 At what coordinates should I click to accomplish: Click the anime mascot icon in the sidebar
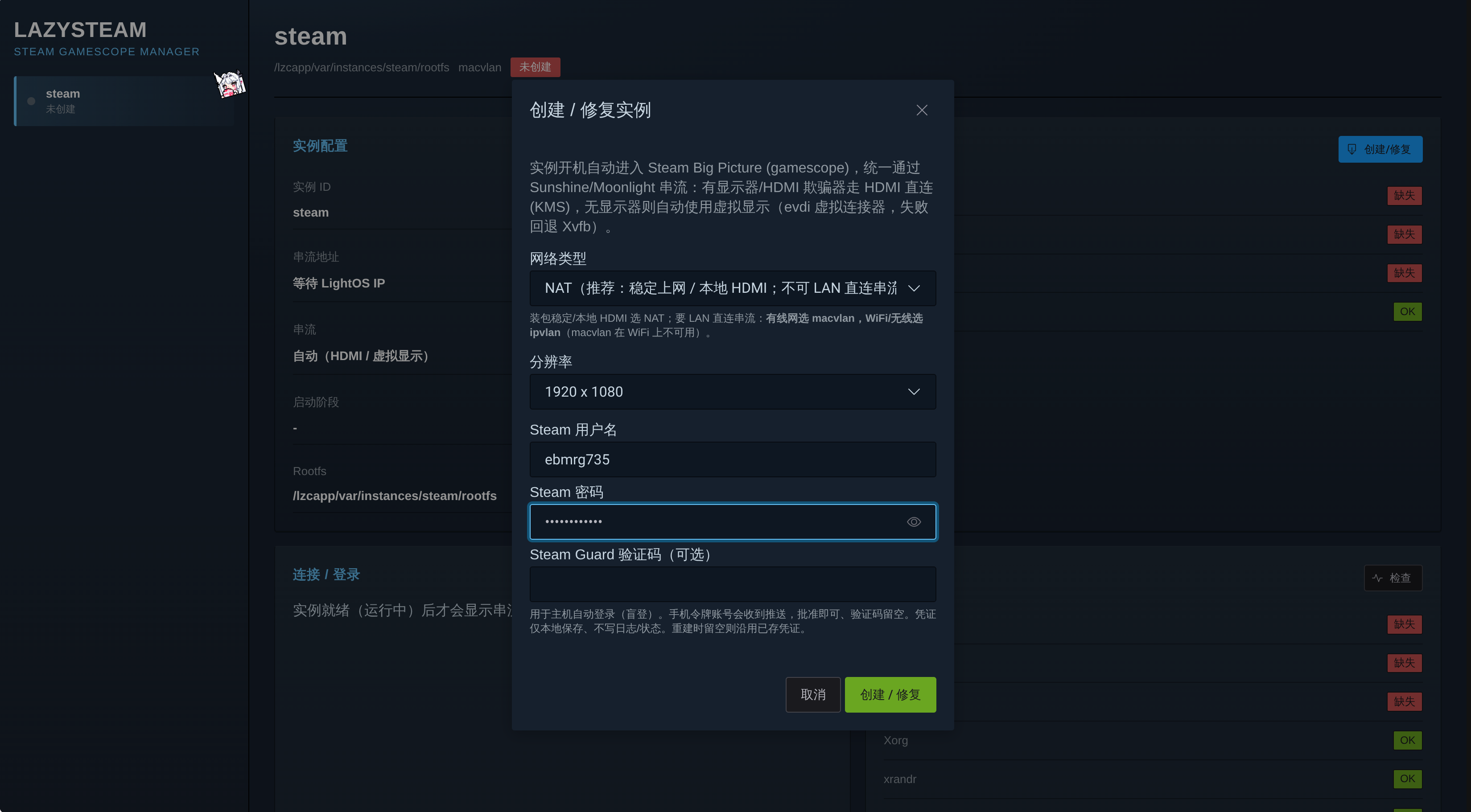(x=230, y=84)
